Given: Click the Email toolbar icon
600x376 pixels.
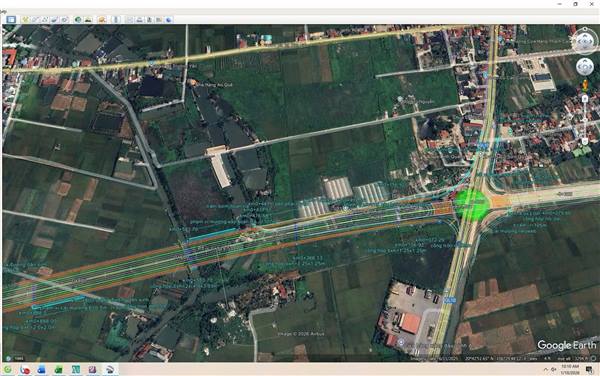Looking at the screenshot, I should click(x=130, y=20).
